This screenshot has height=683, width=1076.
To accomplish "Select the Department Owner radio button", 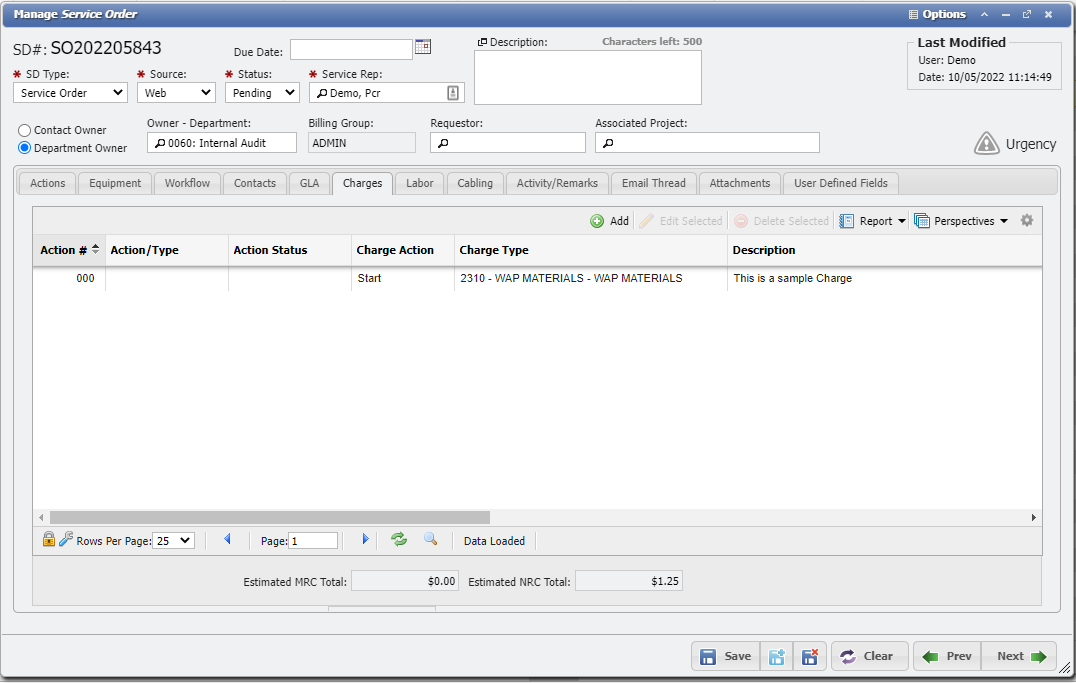I will pyautogui.click(x=24, y=146).
